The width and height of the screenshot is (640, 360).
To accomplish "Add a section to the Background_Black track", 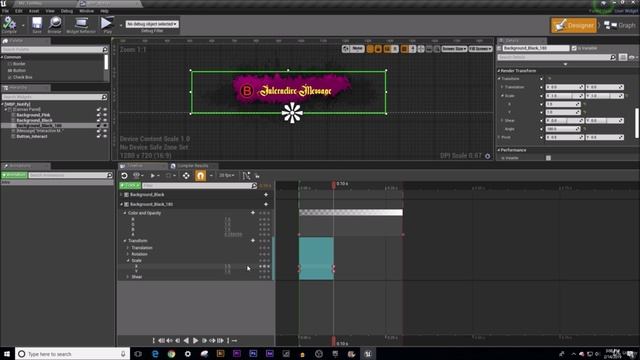I will (266, 195).
